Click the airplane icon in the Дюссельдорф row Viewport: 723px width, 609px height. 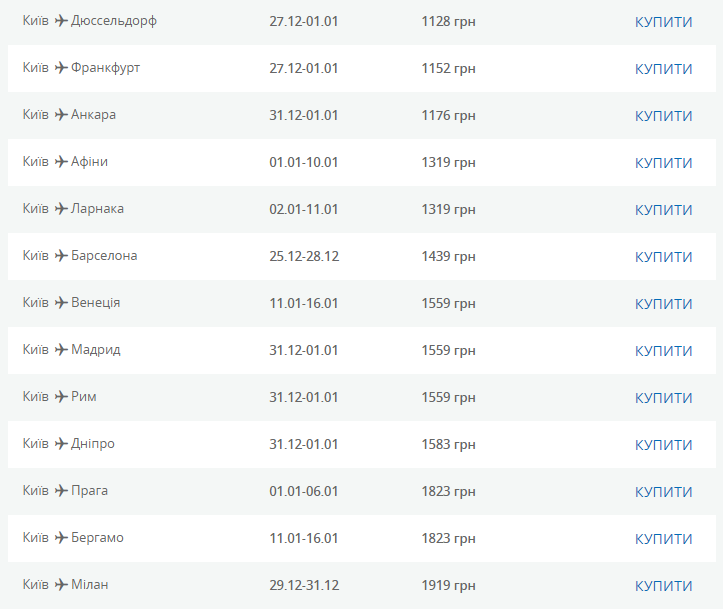pyautogui.click(x=60, y=21)
